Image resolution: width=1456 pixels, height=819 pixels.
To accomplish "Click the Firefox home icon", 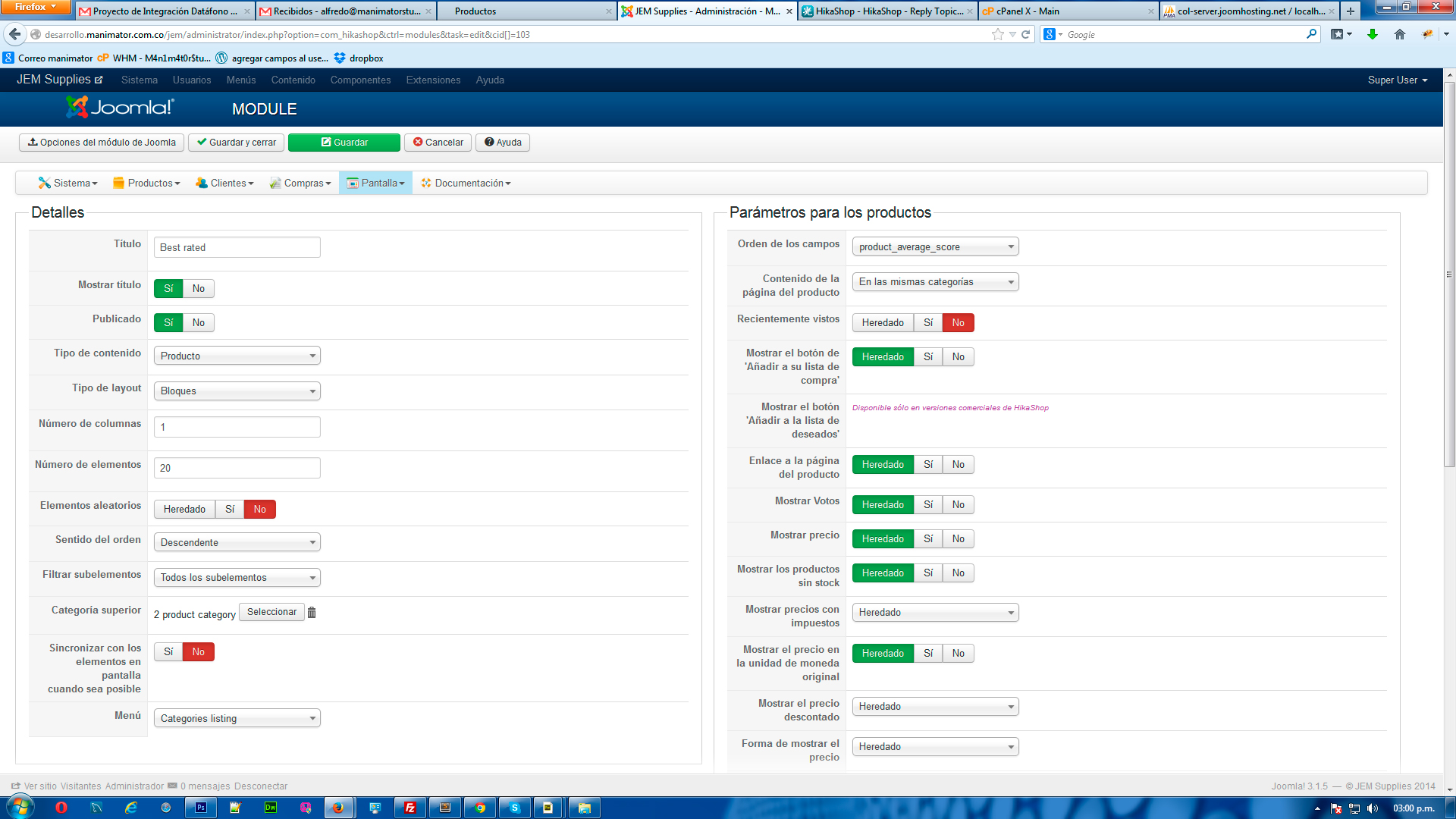I will pyautogui.click(x=1400, y=34).
